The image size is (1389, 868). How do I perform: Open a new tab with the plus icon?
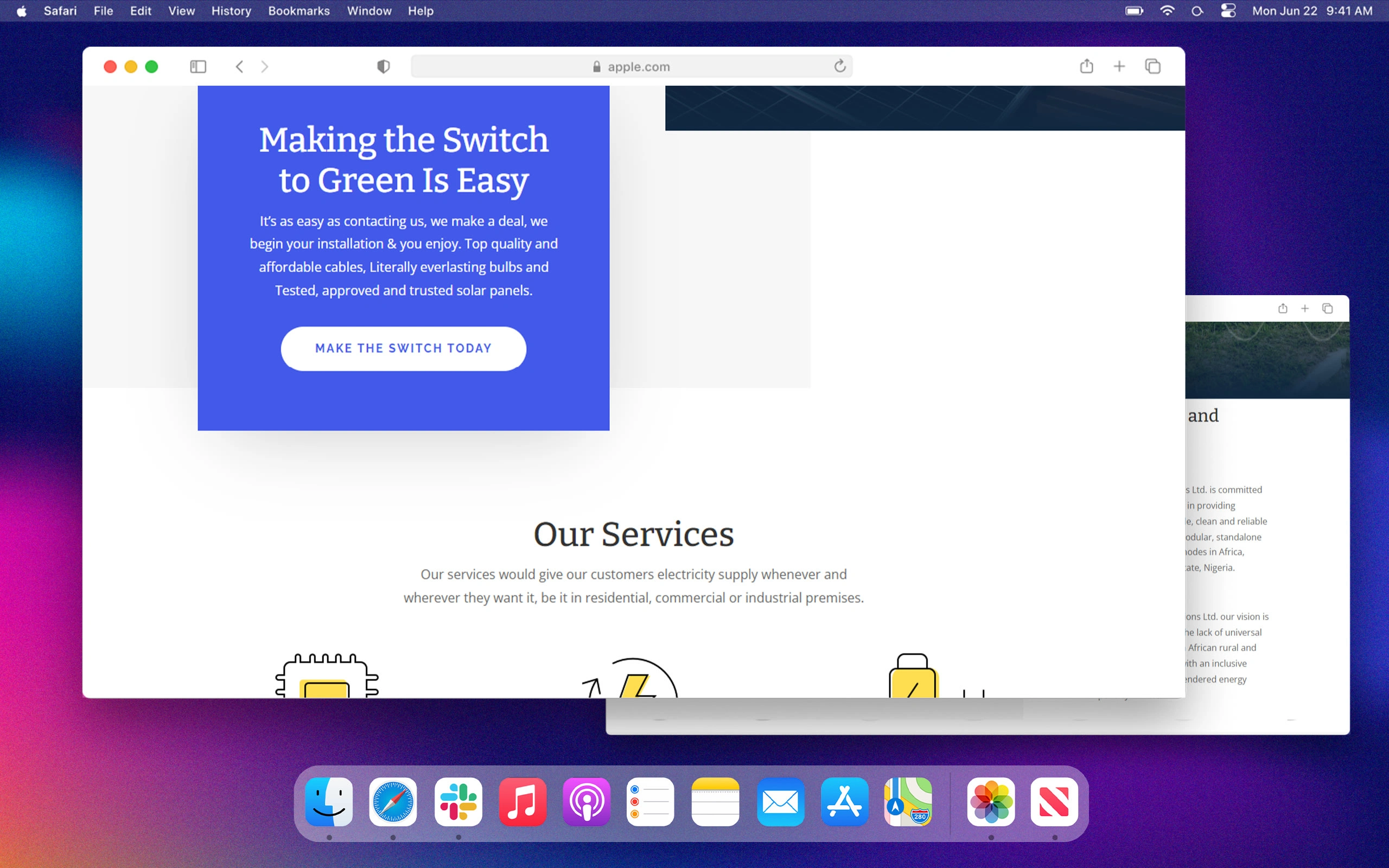click(x=1119, y=67)
